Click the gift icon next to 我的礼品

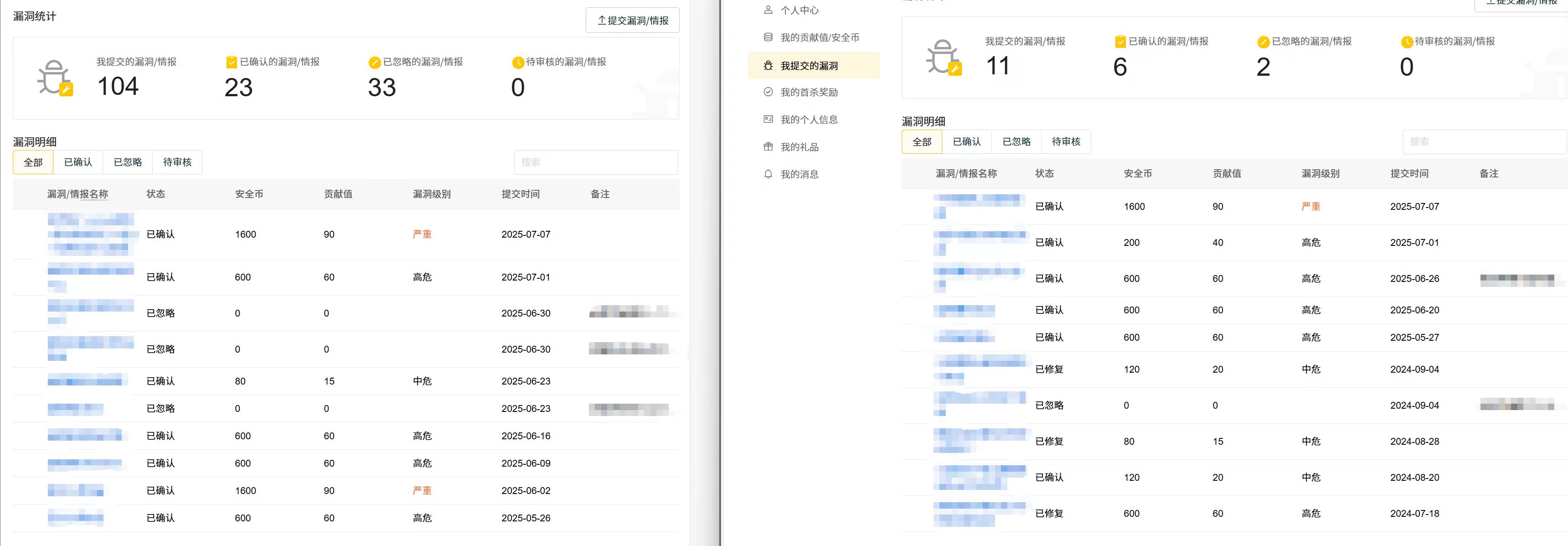(x=768, y=147)
